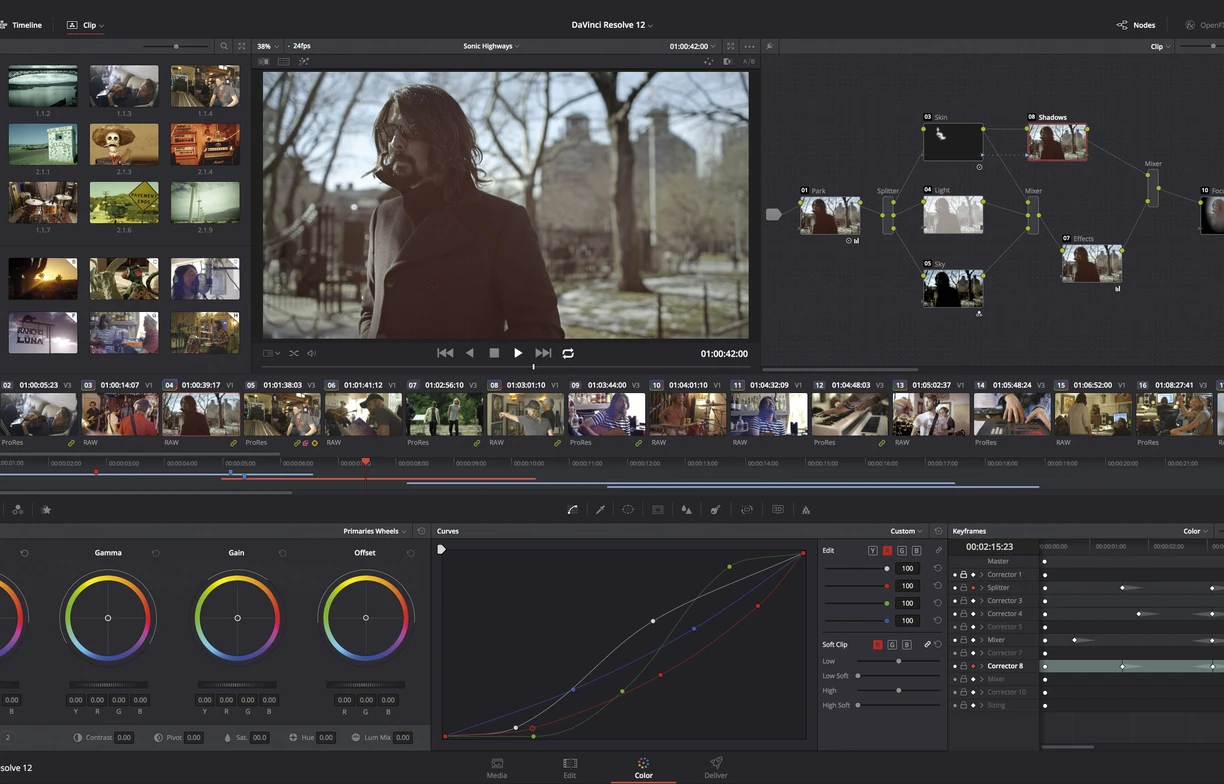Expand the Corrector 3 keyframe track
This screenshot has height=784, width=1224.
(x=982, y=601)
